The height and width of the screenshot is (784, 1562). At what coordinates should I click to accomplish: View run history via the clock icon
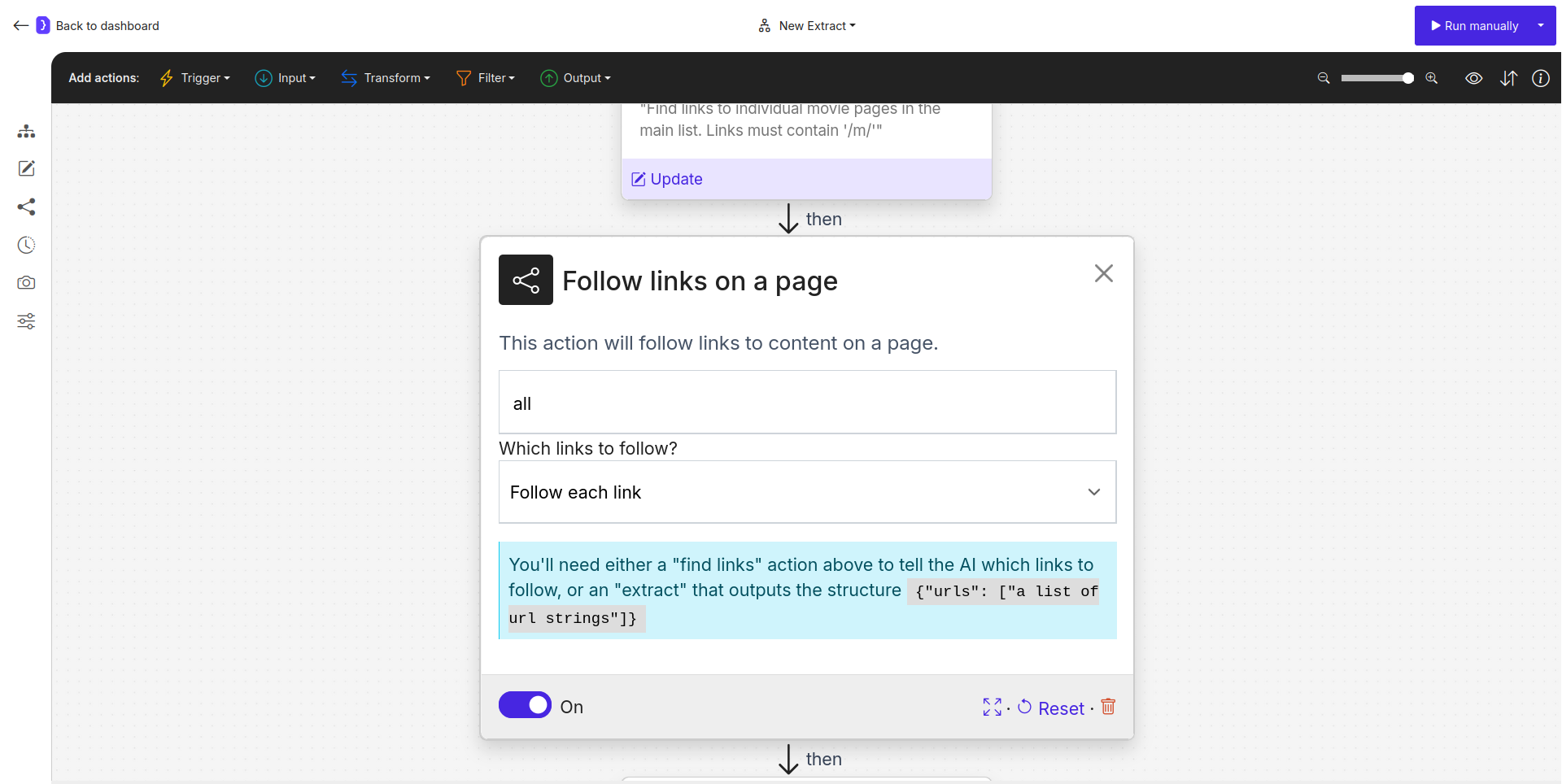coord(26,245)
